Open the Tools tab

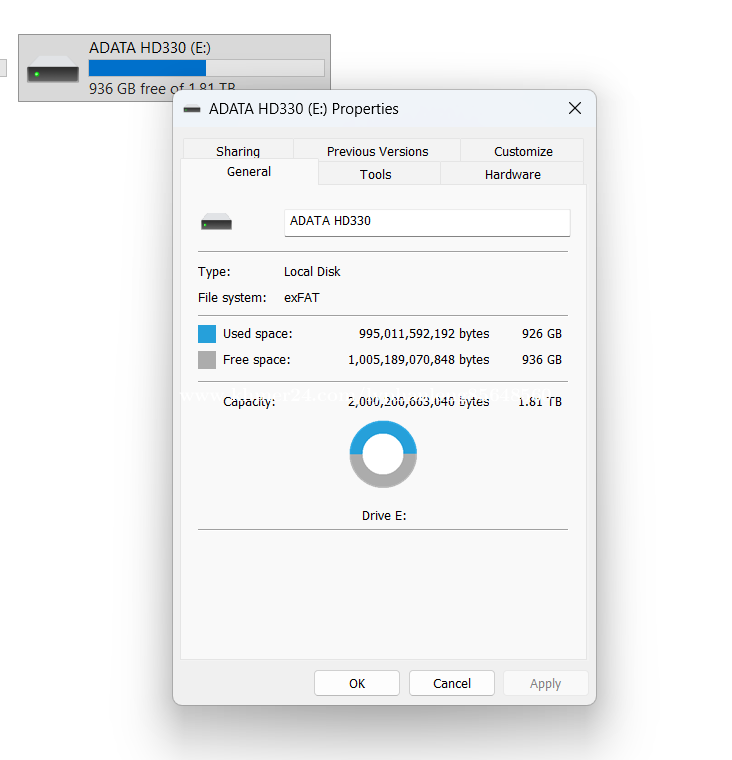pos(376,174)
